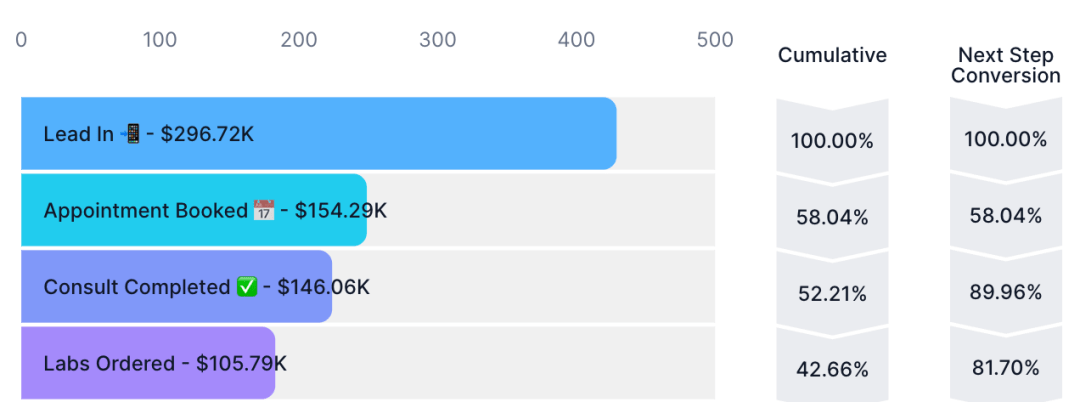Click the phone emoji in Lead In
Viewport: 1080px width, 402px height.
click(x=130, y=134)
